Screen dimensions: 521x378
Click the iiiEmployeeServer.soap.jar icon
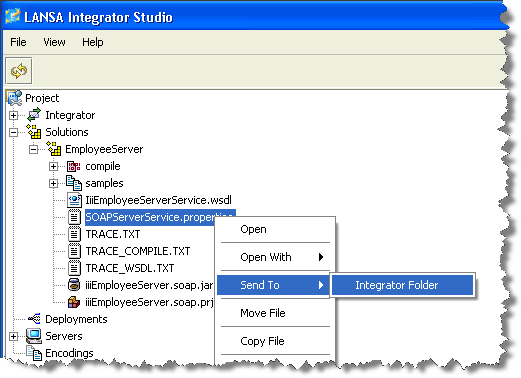click(x=74, y=285)
